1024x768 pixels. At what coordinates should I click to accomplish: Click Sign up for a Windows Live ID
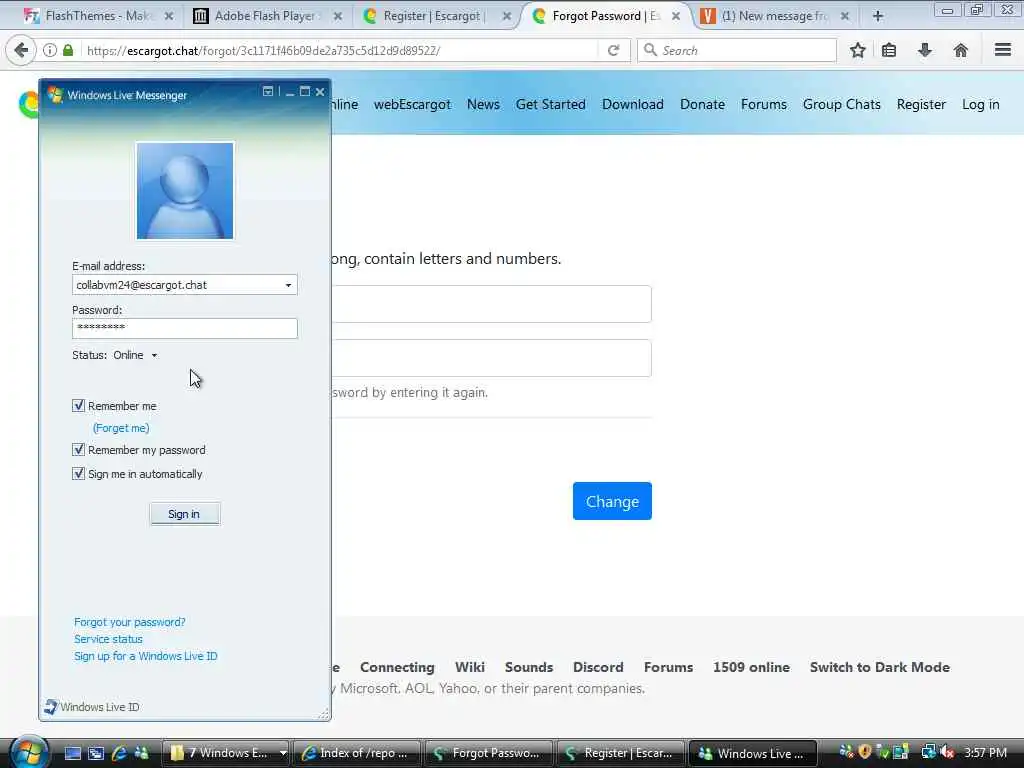point(146,656)
